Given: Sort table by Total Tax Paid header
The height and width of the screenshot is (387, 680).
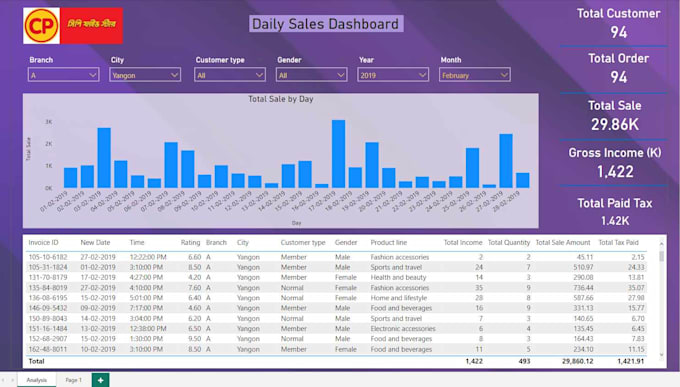Looking at the screenshot, I should [x=618, y=243].
